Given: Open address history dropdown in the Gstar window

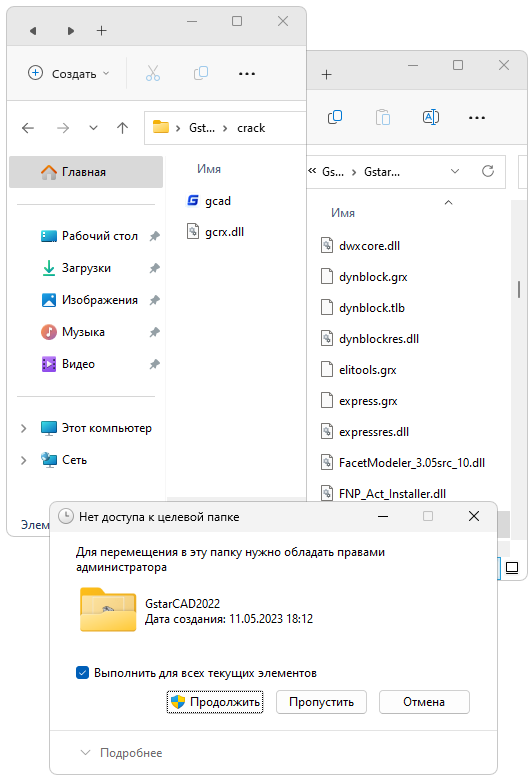Looking at the screenshot, I should coord(455,171).
